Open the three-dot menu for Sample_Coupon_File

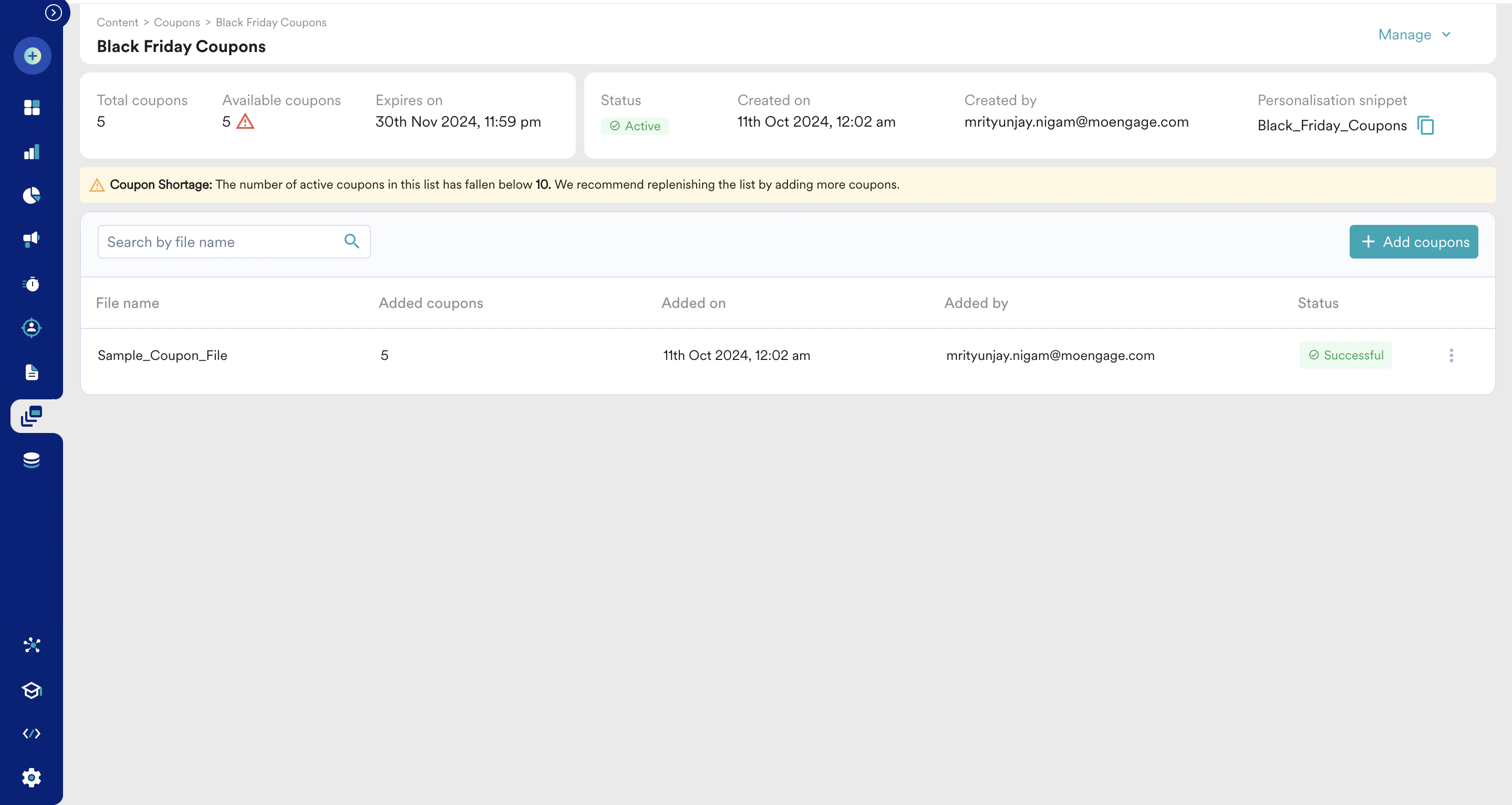1451,355
